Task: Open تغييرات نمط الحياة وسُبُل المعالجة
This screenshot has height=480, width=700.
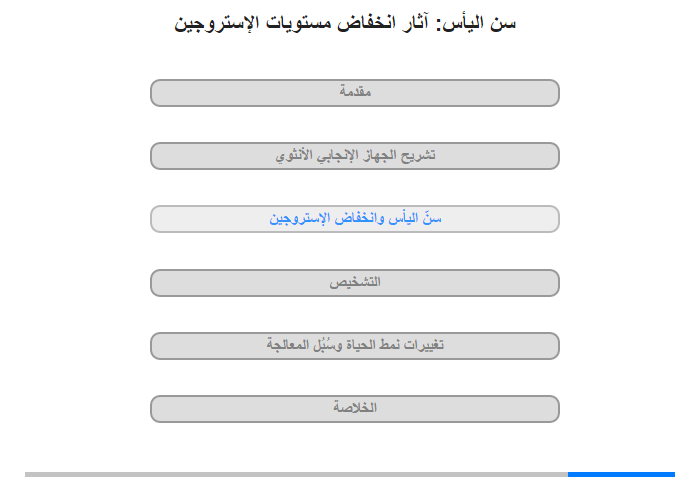Action: [x=355, y=346]
